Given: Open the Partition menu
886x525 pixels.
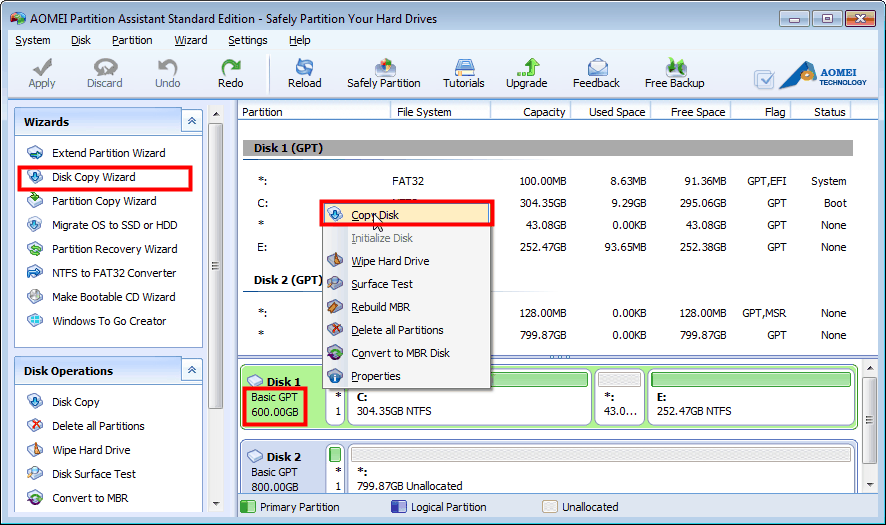Looking at the screenshot, I should 132,40.
